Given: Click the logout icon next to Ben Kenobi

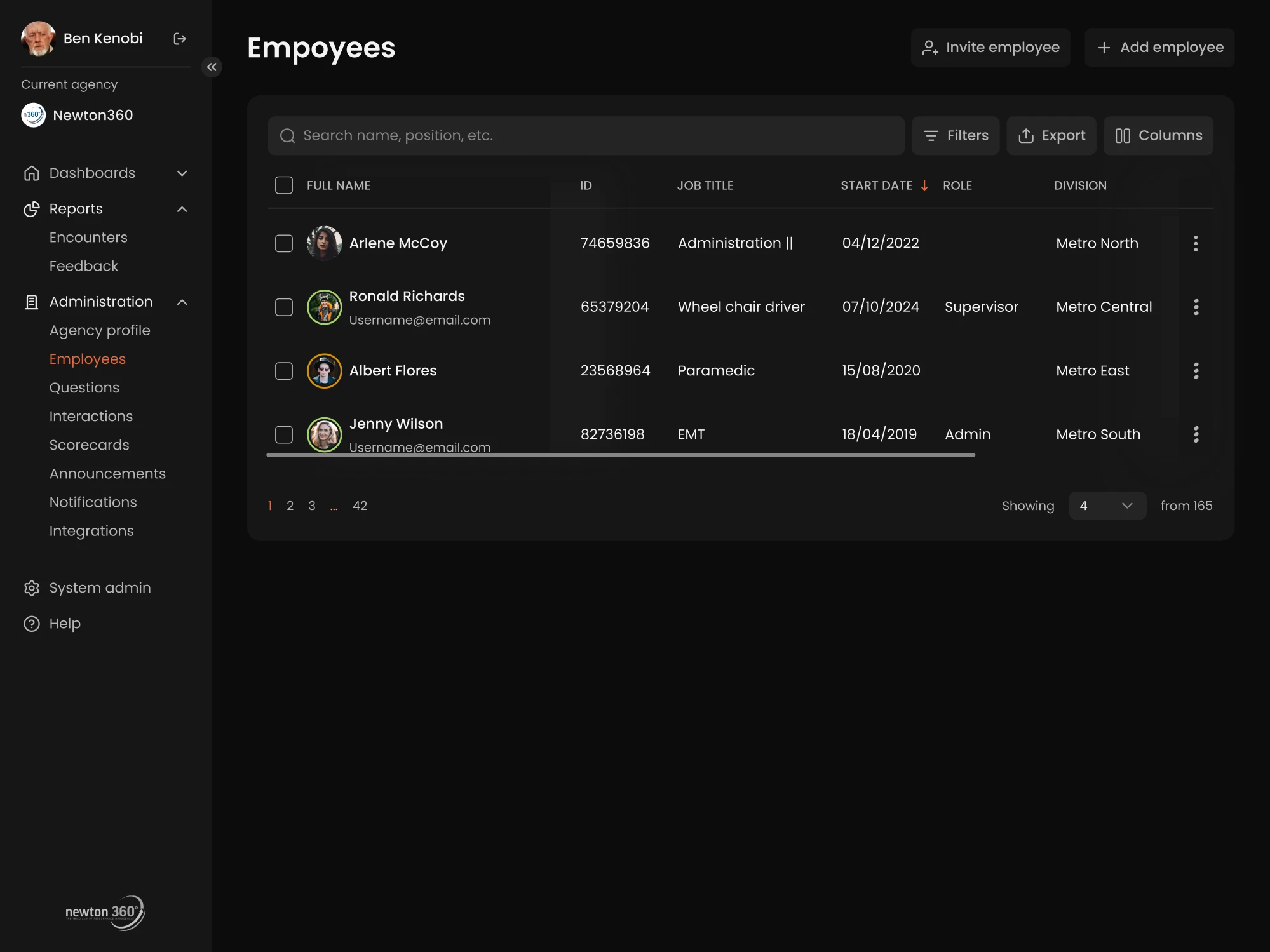Looking at the screenshot, I should (180, 38).
